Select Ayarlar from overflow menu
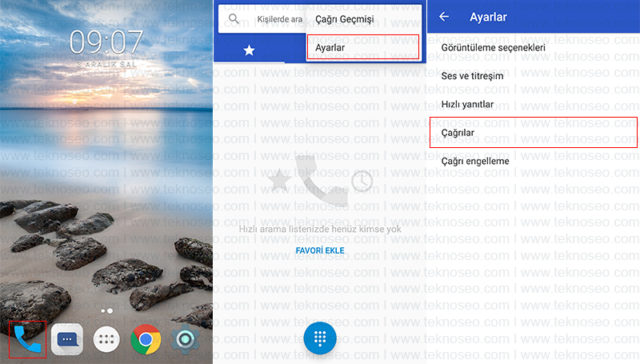The width and height of the screenshot is (640, 364). coord(363,48)
